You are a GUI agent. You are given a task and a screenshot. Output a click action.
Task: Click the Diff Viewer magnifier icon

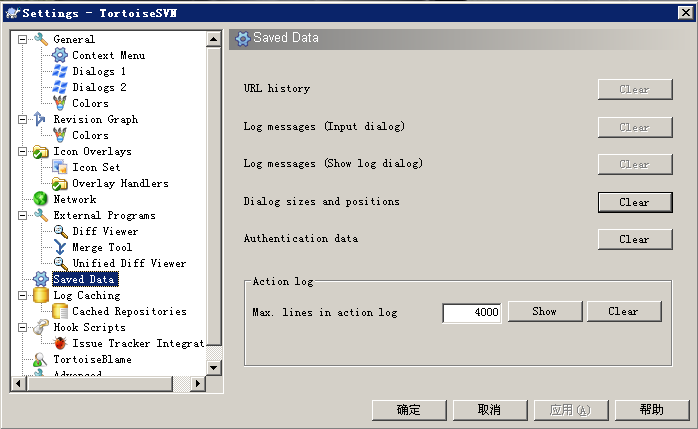tap(60, 231)
